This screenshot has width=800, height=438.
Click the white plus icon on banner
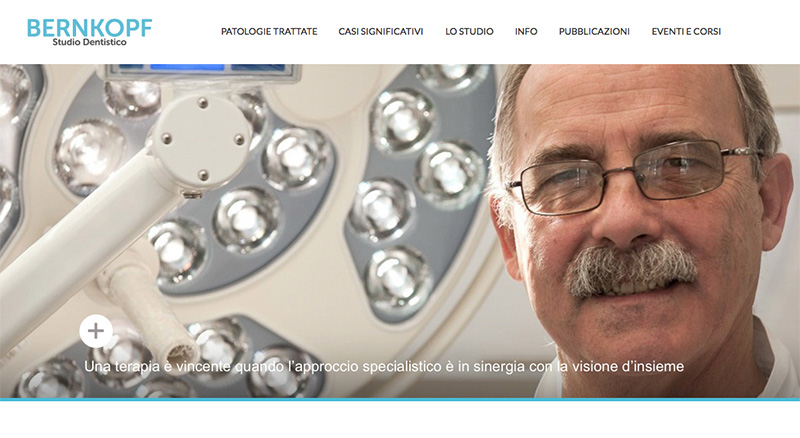click(96, 331)
